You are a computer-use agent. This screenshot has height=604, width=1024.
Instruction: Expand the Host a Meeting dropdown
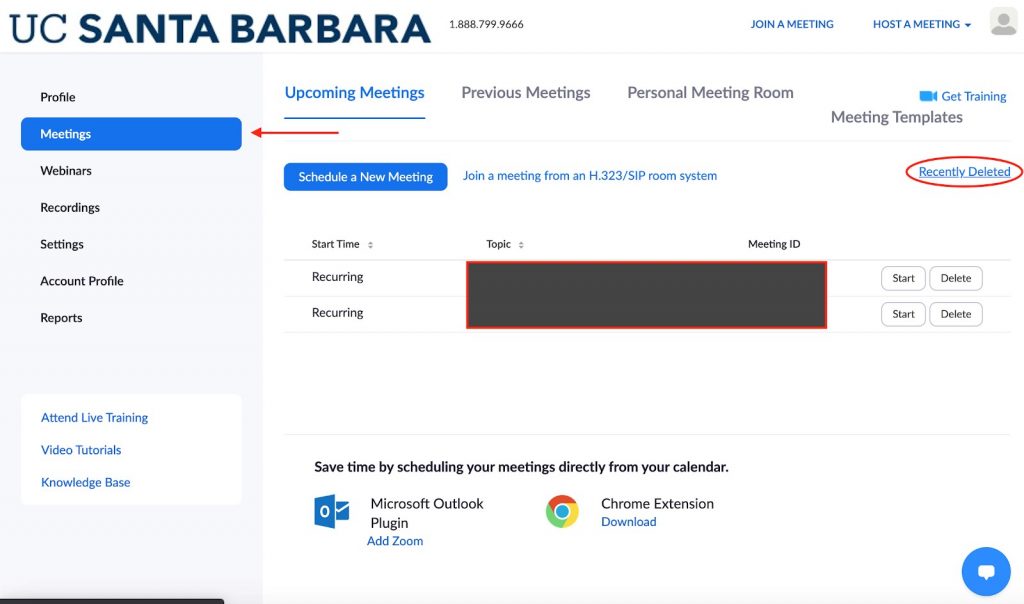click(921, 24)
